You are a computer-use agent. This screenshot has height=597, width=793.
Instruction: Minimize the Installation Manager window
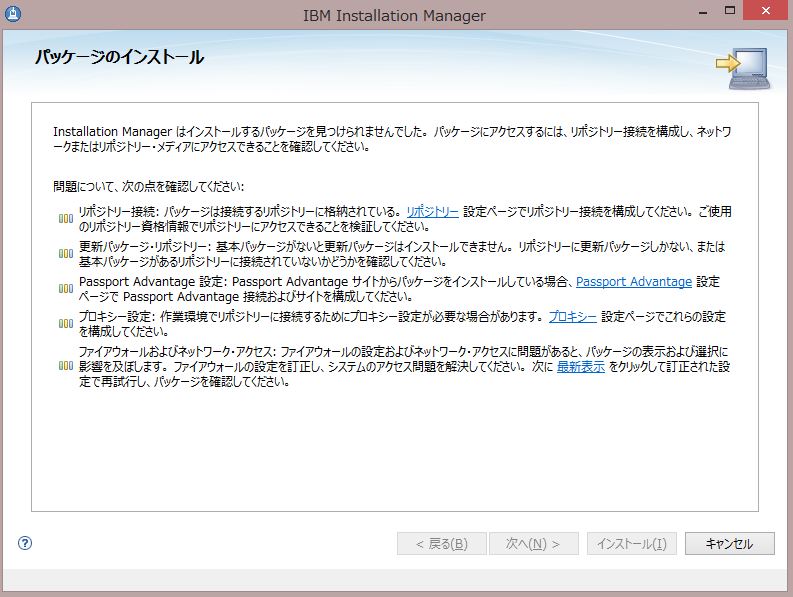click(x=702, y=11)
